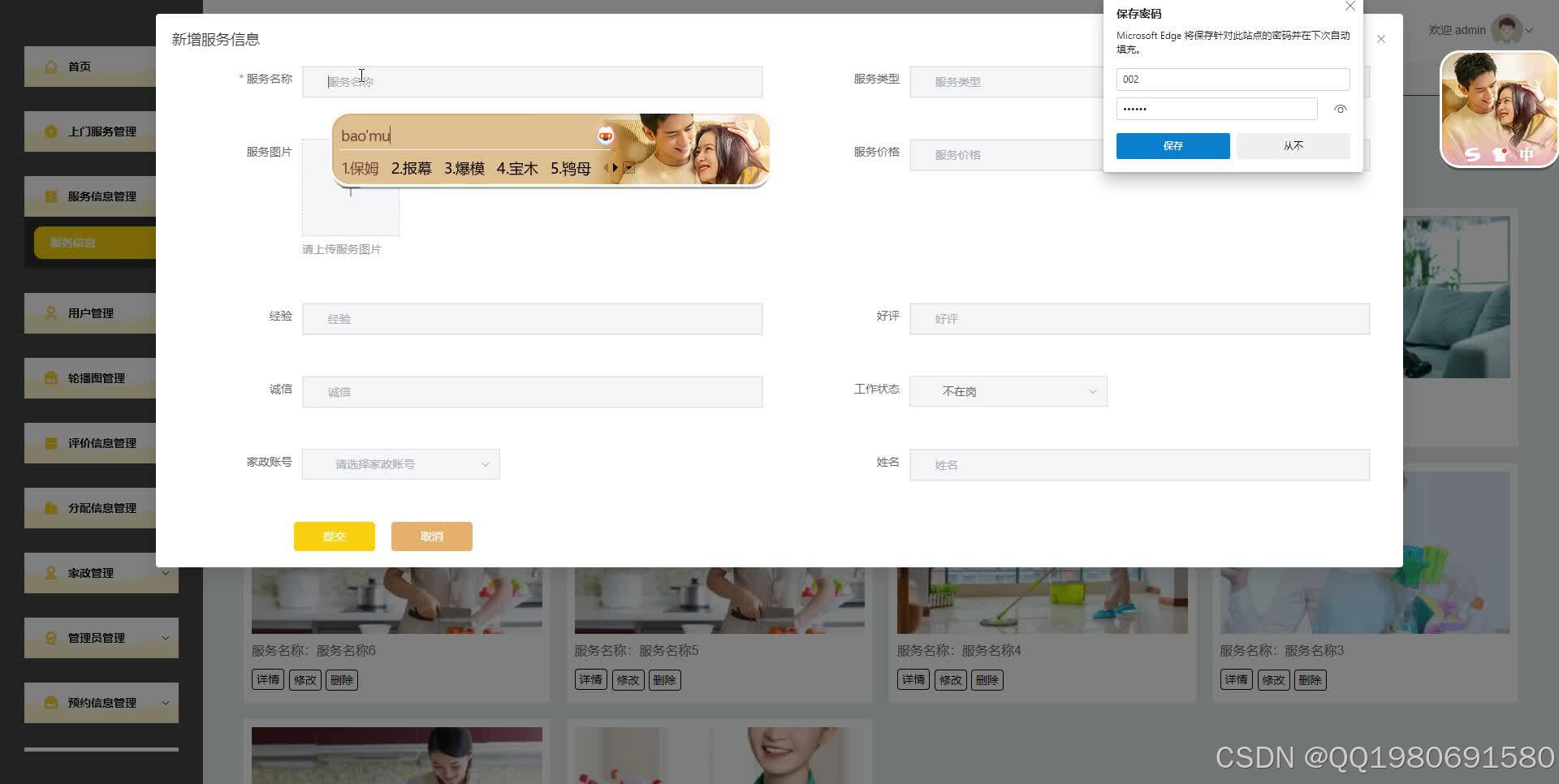The image size is (1559, 784).
Task: Choose IME candidate 3.爆模
Action: 464,168
